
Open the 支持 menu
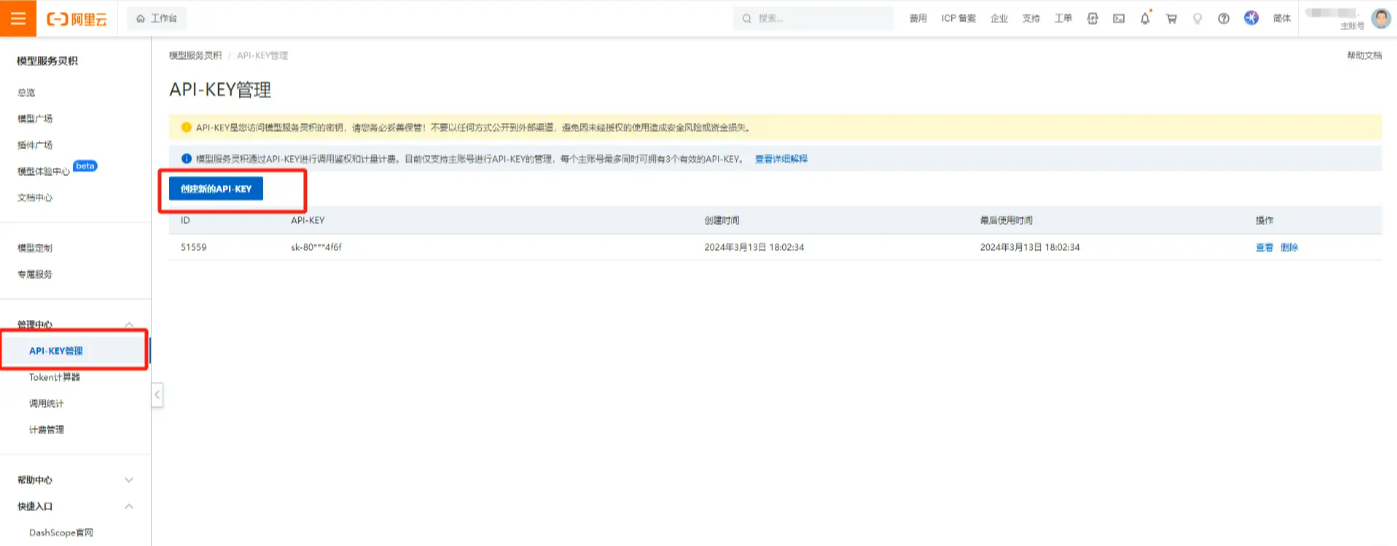[1031, 18]
